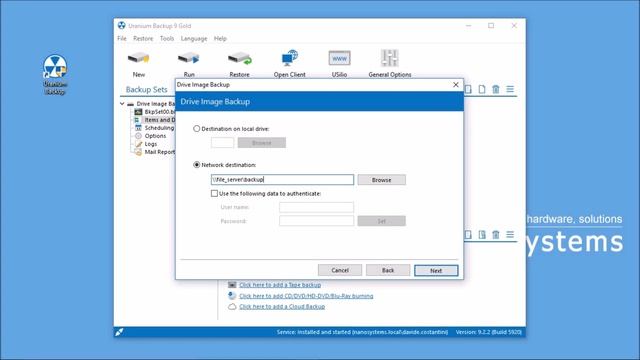
Task: Click the Password input field
Action: [316, 221]
